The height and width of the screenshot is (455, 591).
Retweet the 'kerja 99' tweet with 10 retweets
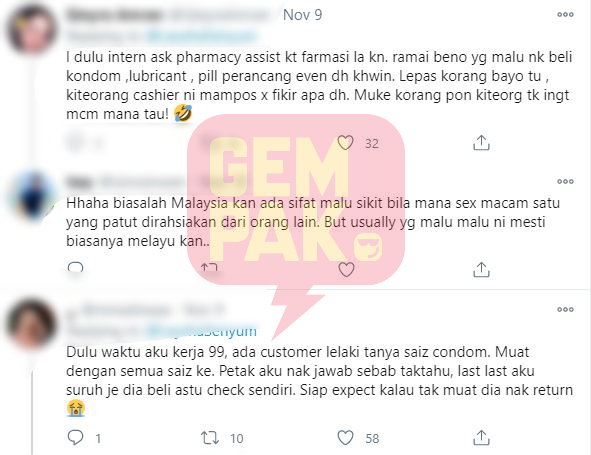click(210, 438)
